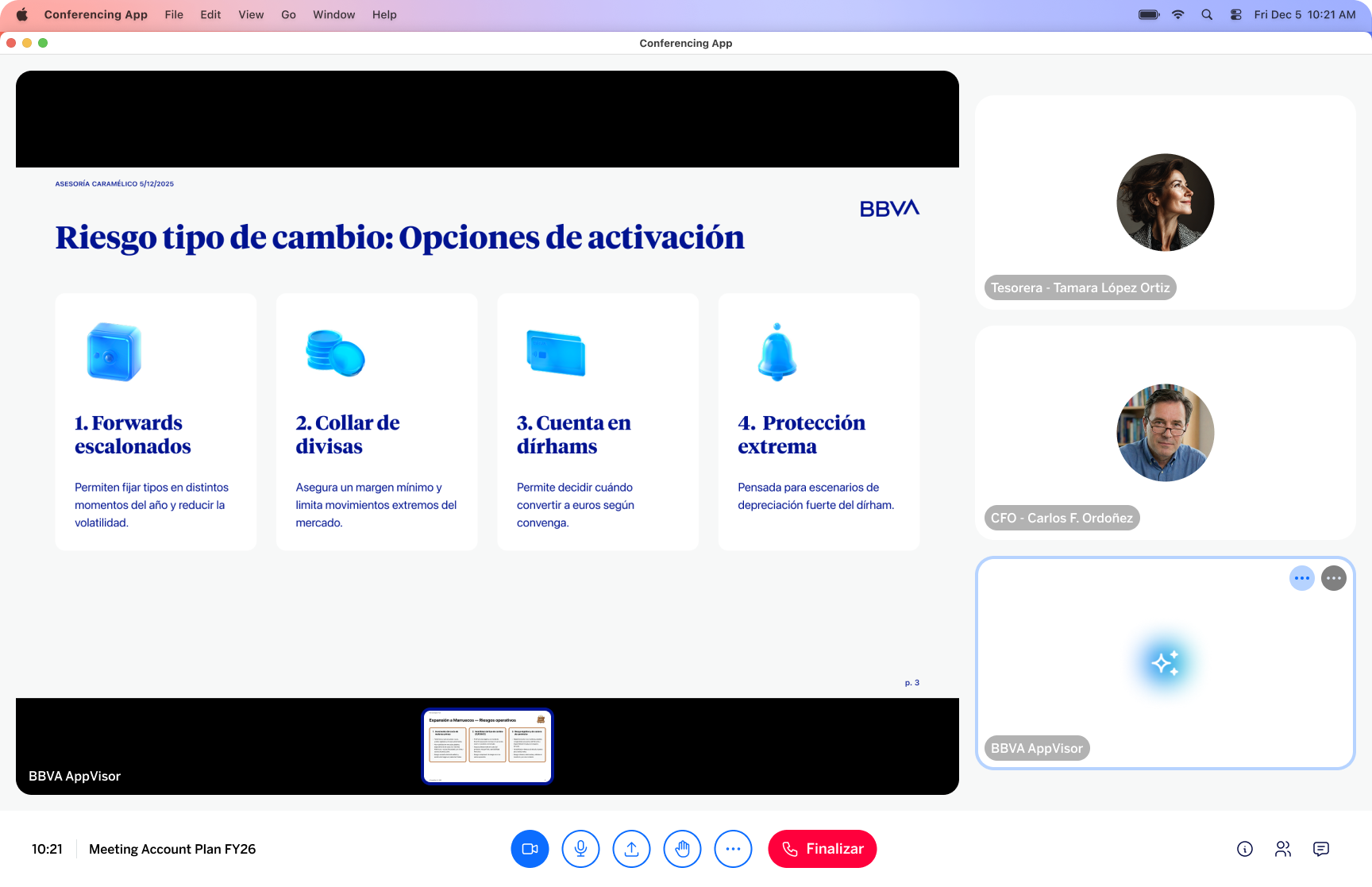Click the heading 2. Collar de divisas
Screen dimensions: 1372x887
[x=347, y=434]
